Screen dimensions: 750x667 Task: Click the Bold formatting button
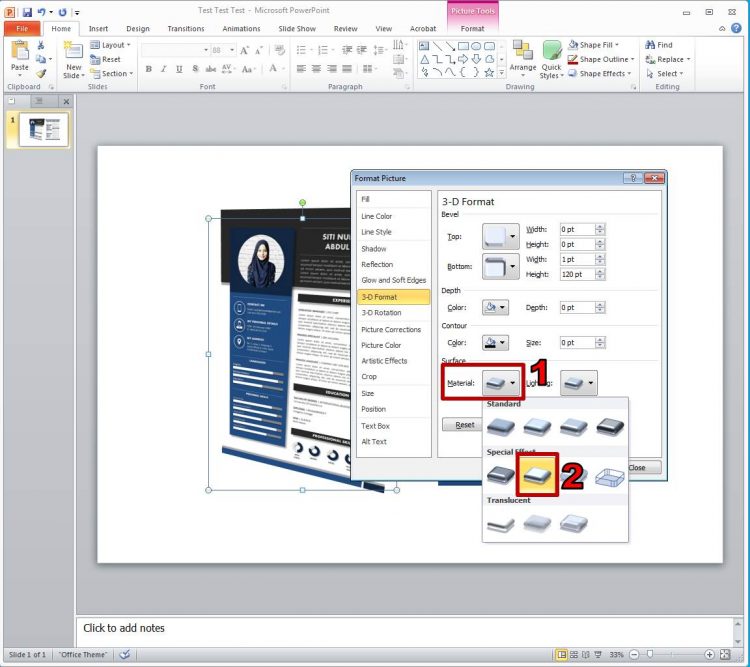tap(149, 69)
